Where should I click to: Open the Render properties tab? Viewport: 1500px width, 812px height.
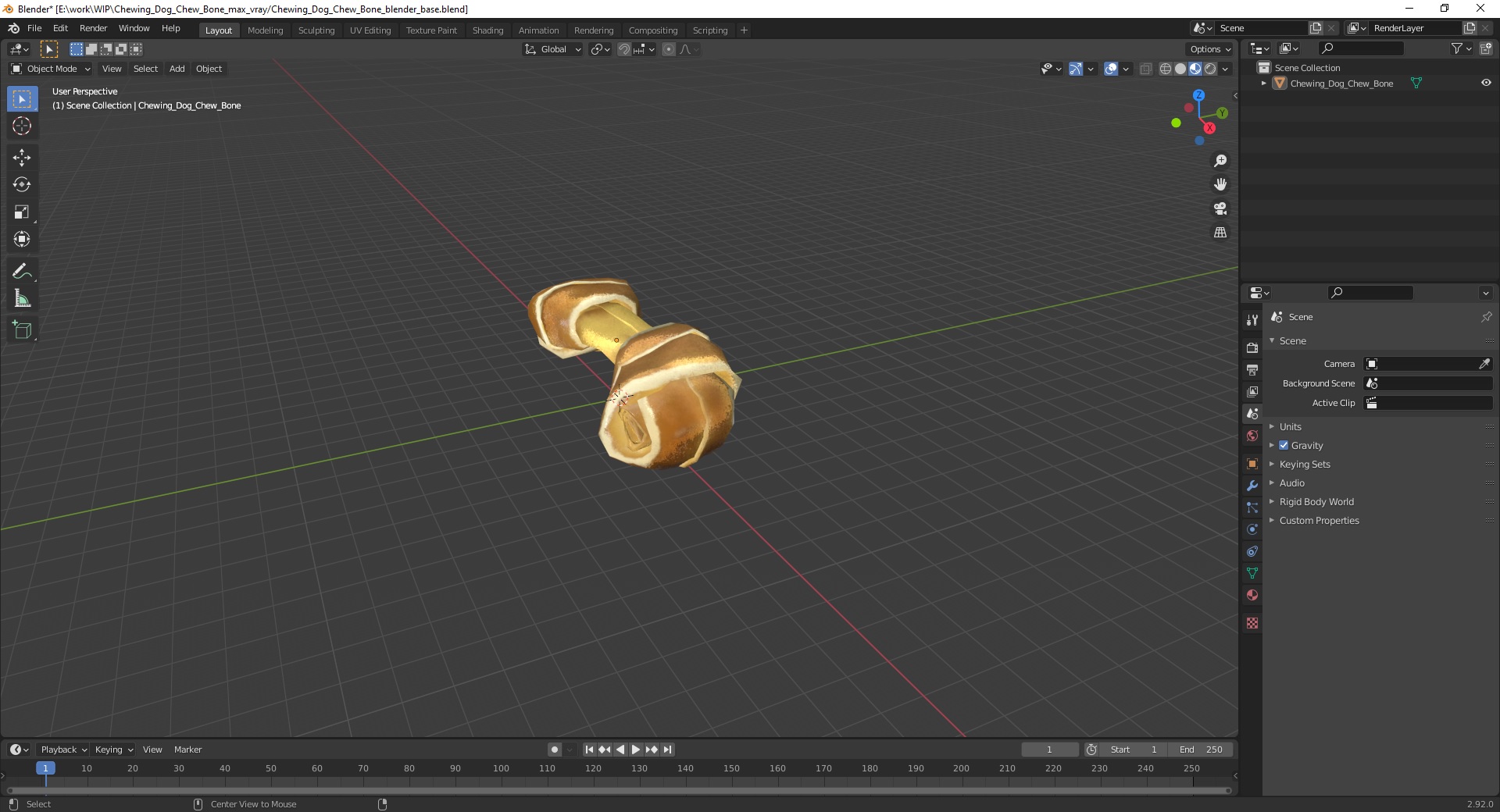[1252, 347]
